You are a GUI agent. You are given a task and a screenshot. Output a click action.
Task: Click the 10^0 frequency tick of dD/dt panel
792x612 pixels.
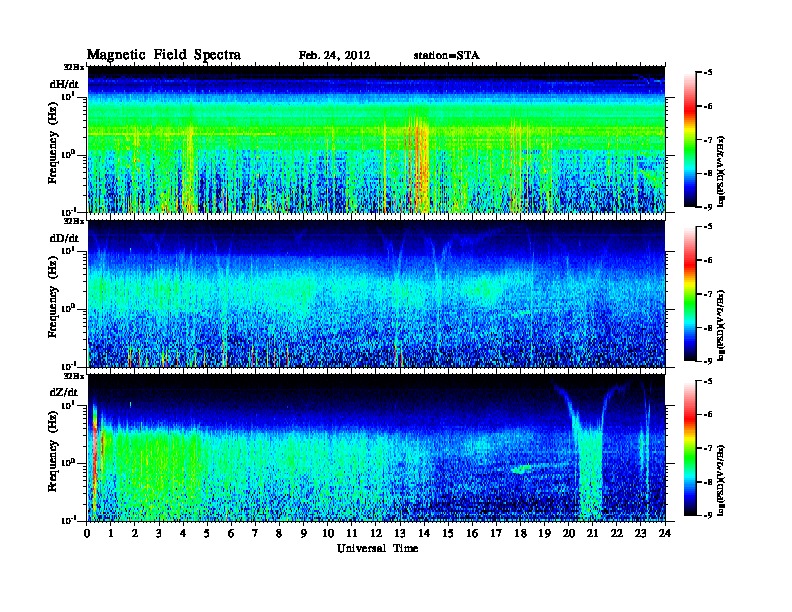[x=68, y=309]
